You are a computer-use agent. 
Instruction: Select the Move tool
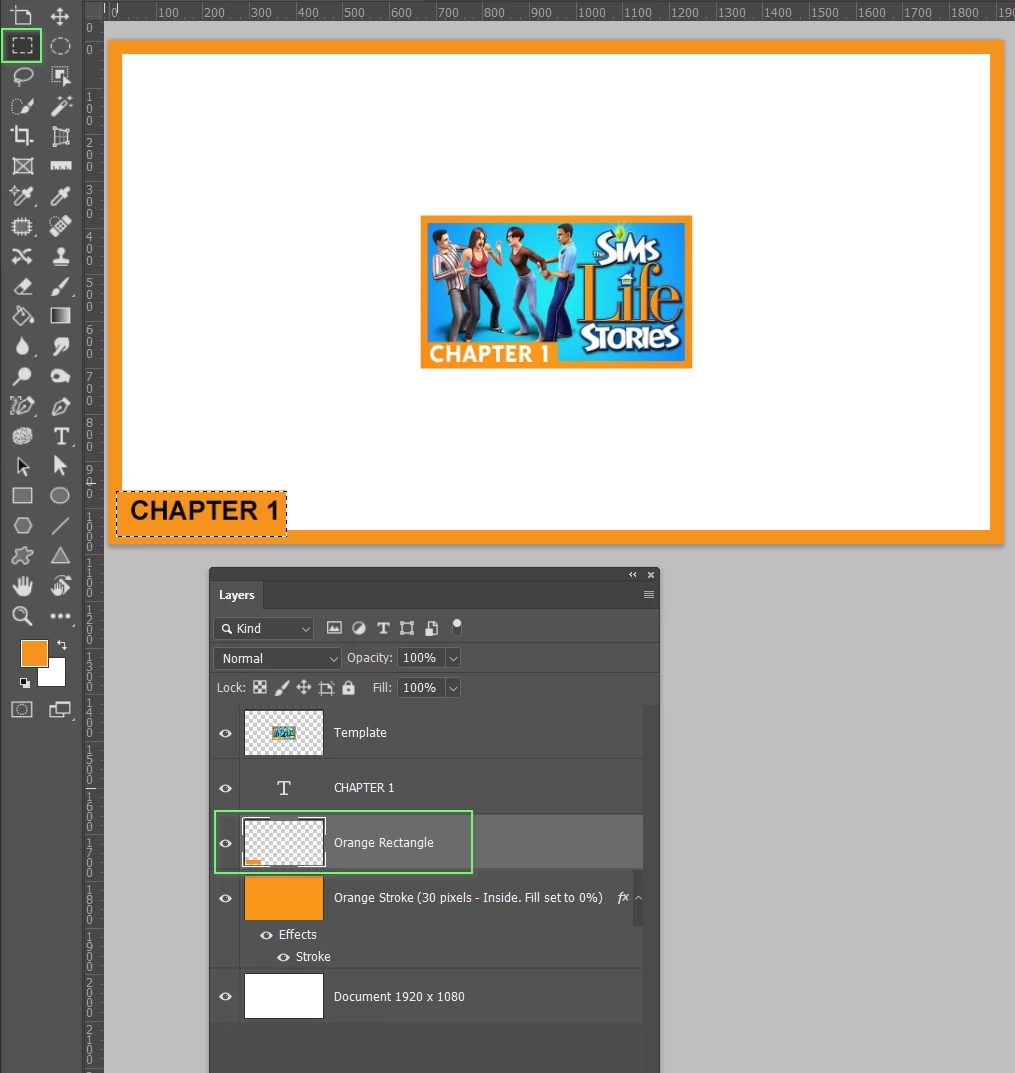[60, 16]
